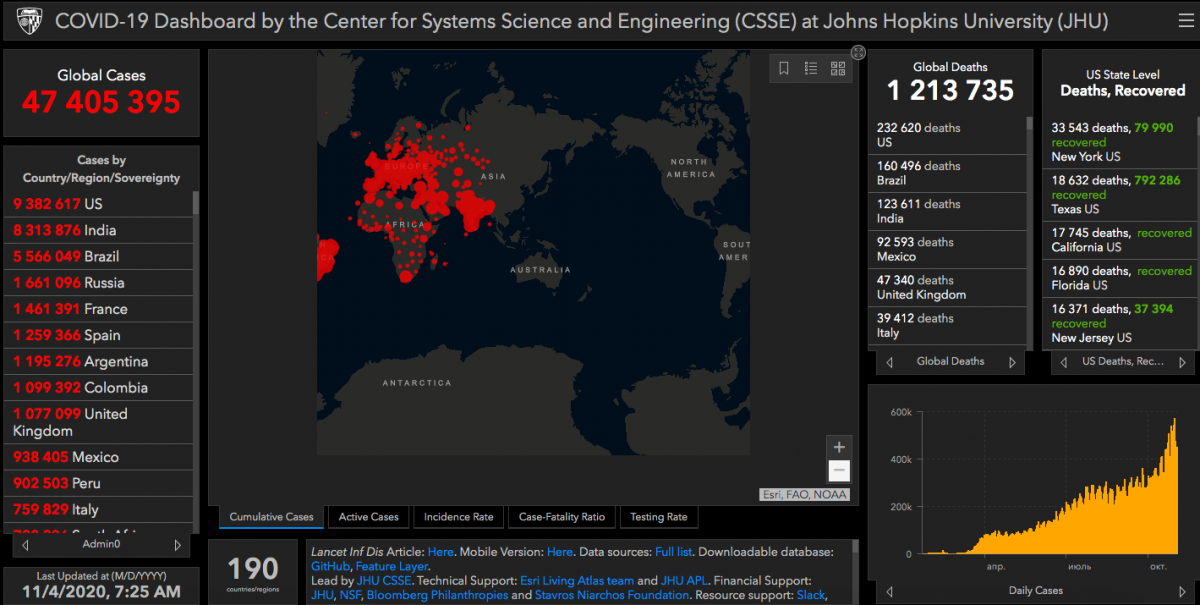Open the Slack resource support link
Image resolution: width=1200 pixels, height=605 pixels.
[x=810, y=595]
